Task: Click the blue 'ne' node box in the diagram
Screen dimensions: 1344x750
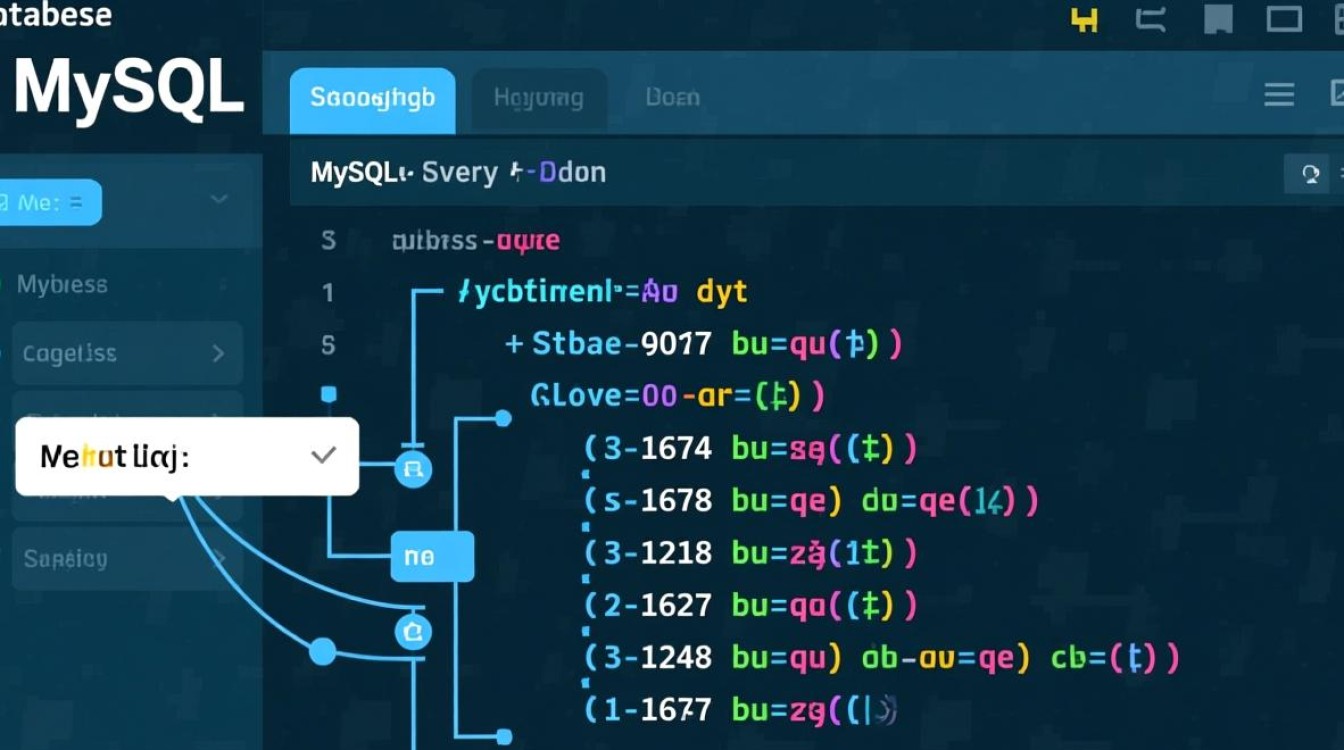Action: pyautogui.click(x=432, y=556)
